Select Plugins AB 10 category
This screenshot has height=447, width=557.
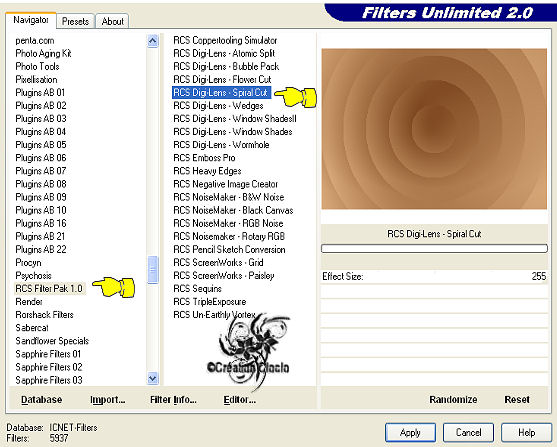41,210
